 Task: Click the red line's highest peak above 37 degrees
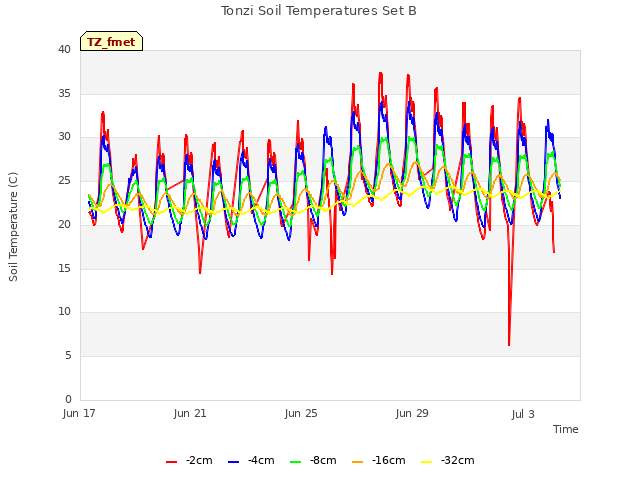[x=380, y=73]
